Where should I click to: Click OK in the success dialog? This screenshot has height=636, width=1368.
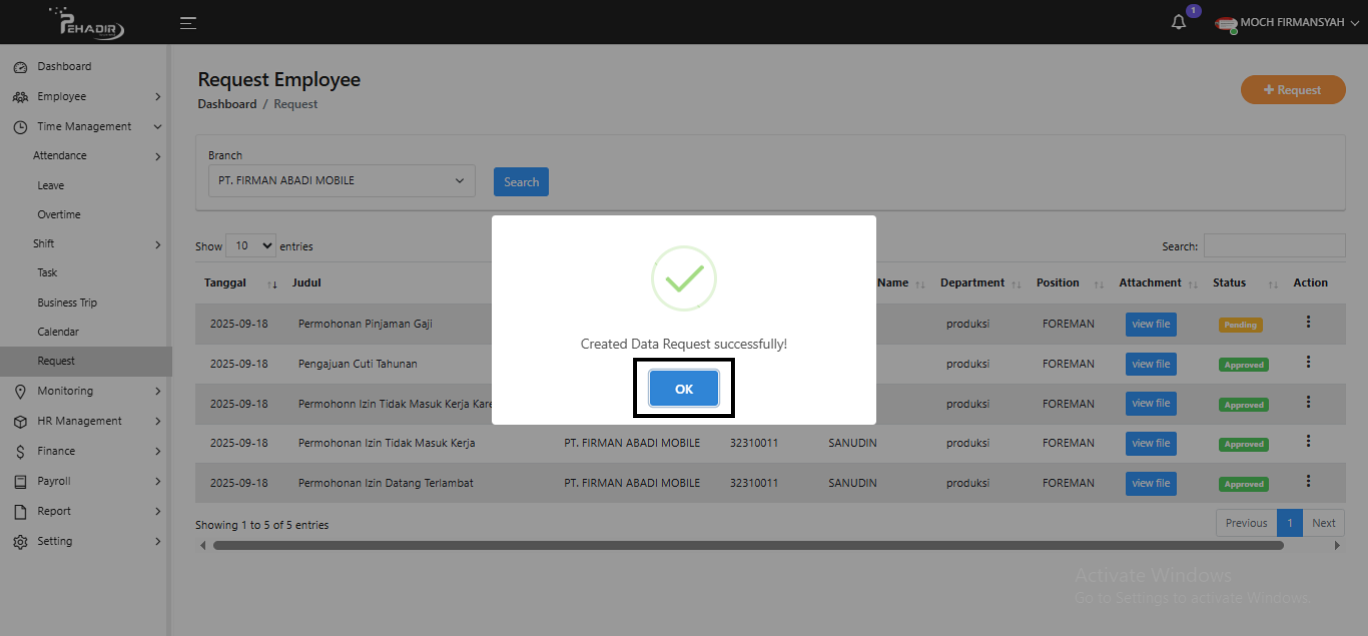(x=683, y=389)
